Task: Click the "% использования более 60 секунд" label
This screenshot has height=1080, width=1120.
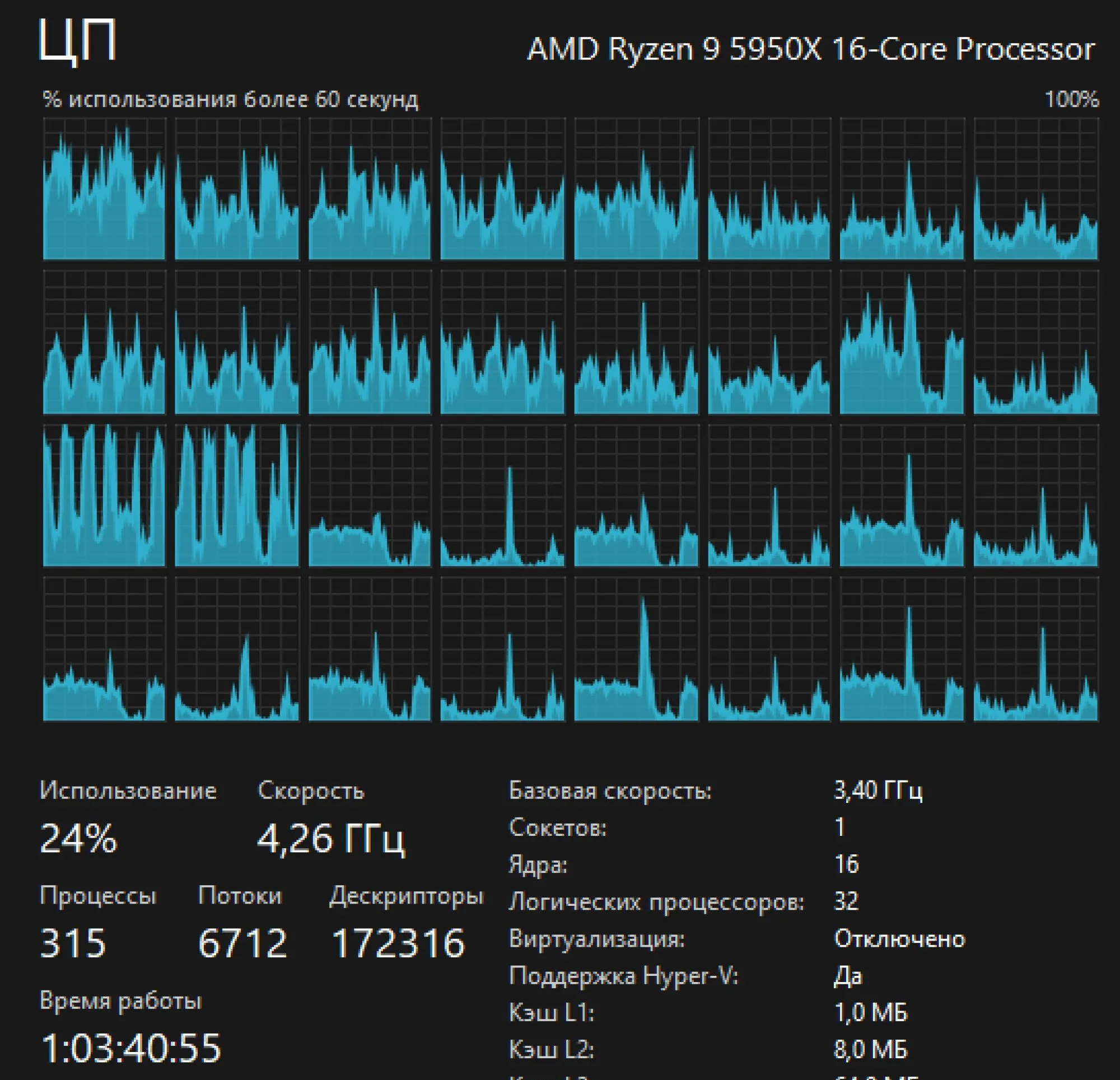Action: (230, 100)
